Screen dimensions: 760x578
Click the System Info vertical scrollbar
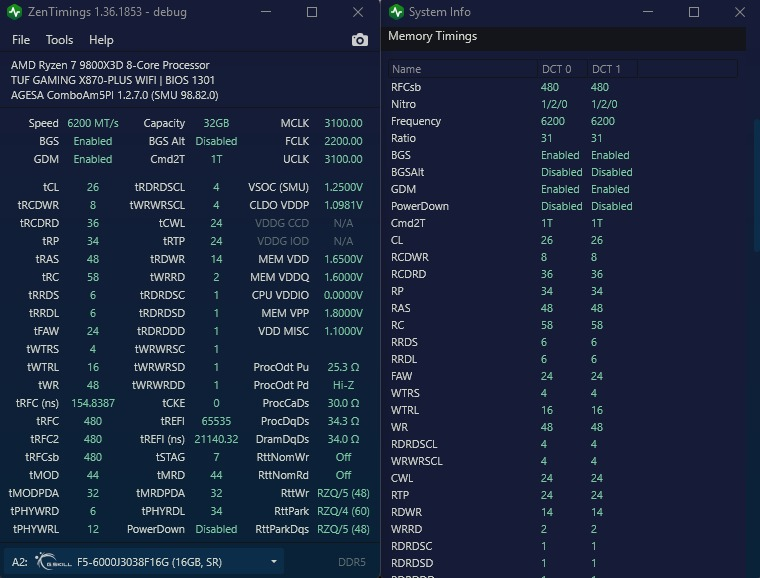tap(757, 184)
